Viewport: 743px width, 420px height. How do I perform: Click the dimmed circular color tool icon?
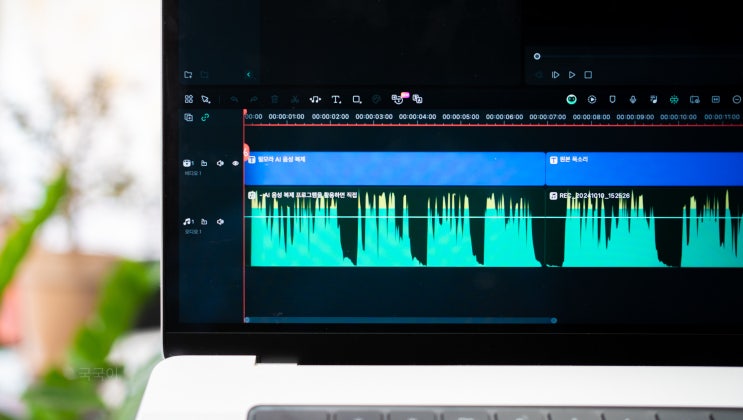click(x=376, y=99)
